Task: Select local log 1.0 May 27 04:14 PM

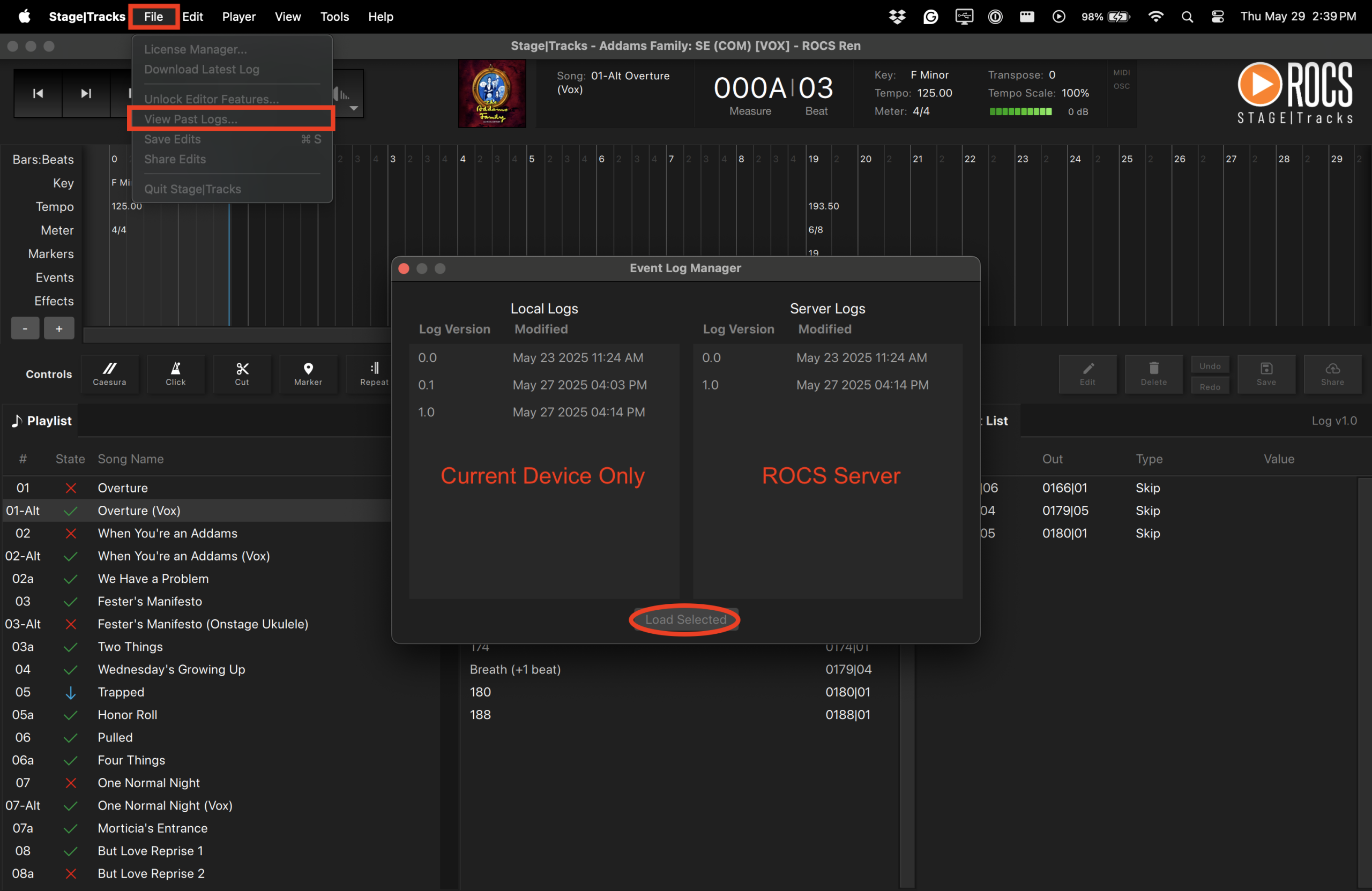Action: [x=544, y=412]
